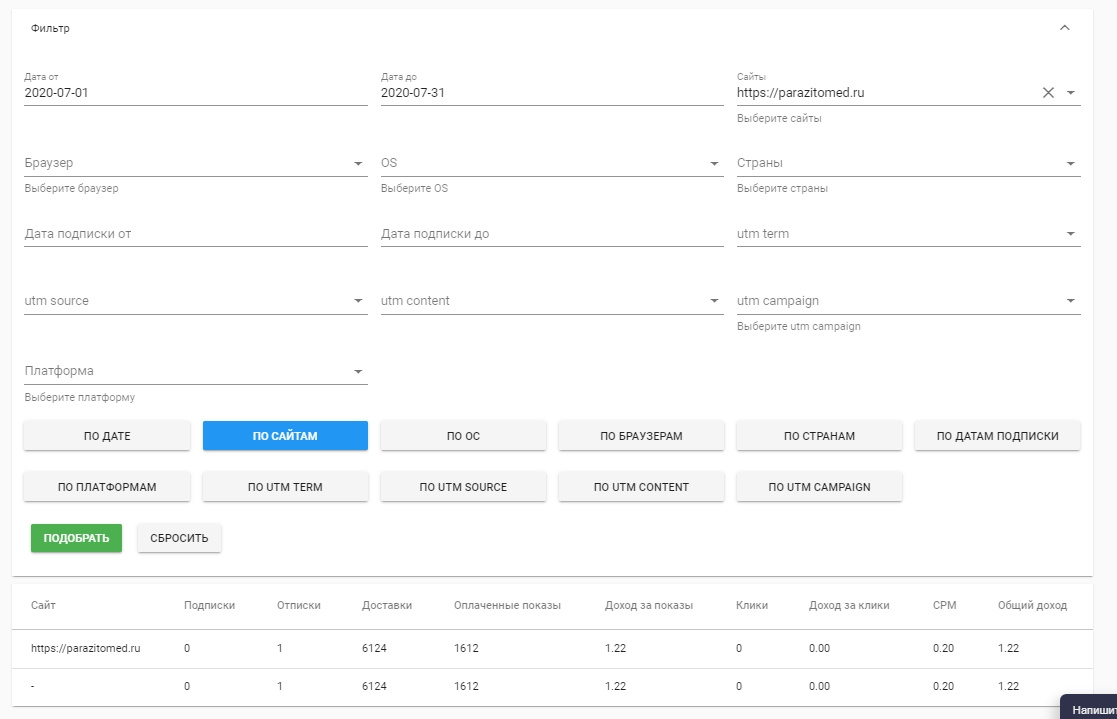The image size is (1117, 719).
Task: Click the green ПОДОБРАТЬ button
Action: click(76, 538)
